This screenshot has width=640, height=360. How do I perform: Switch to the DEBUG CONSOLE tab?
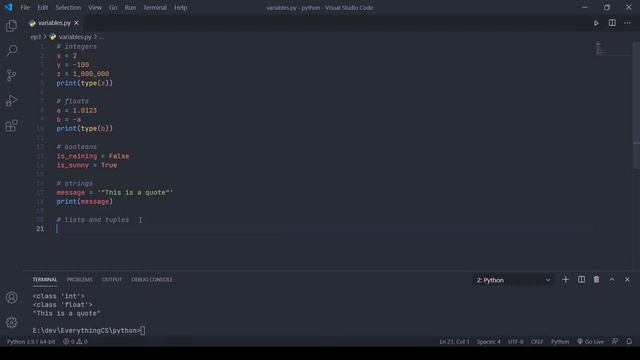coord(152,280)
